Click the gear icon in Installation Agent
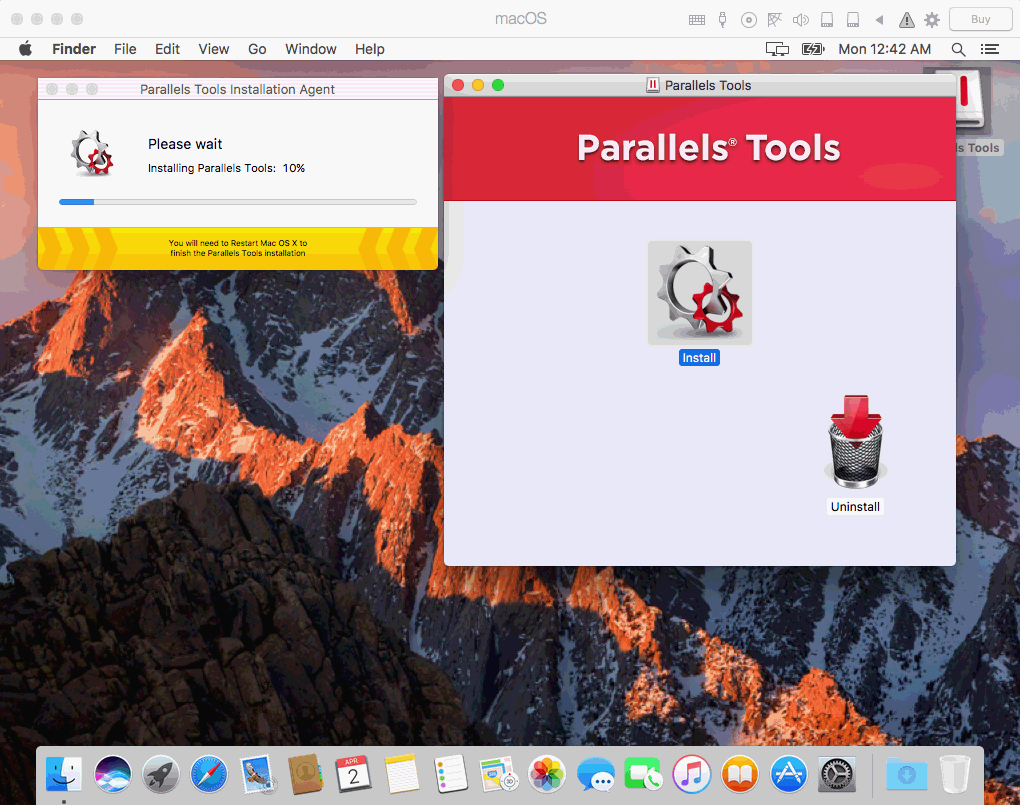Viewport: 1020px width, 805px height. click(x=92, y=154)
